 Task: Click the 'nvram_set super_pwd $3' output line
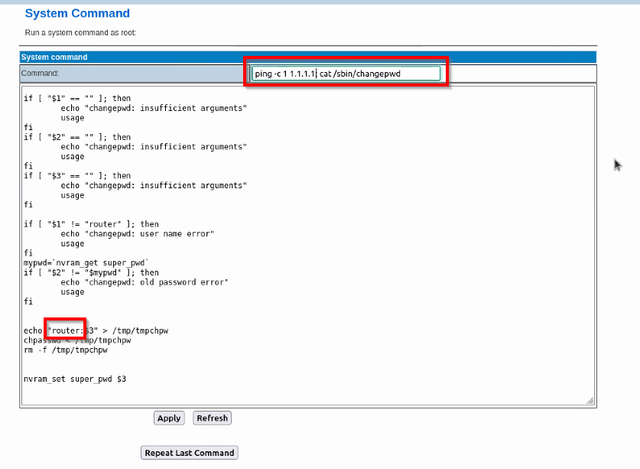click(75, 379)
